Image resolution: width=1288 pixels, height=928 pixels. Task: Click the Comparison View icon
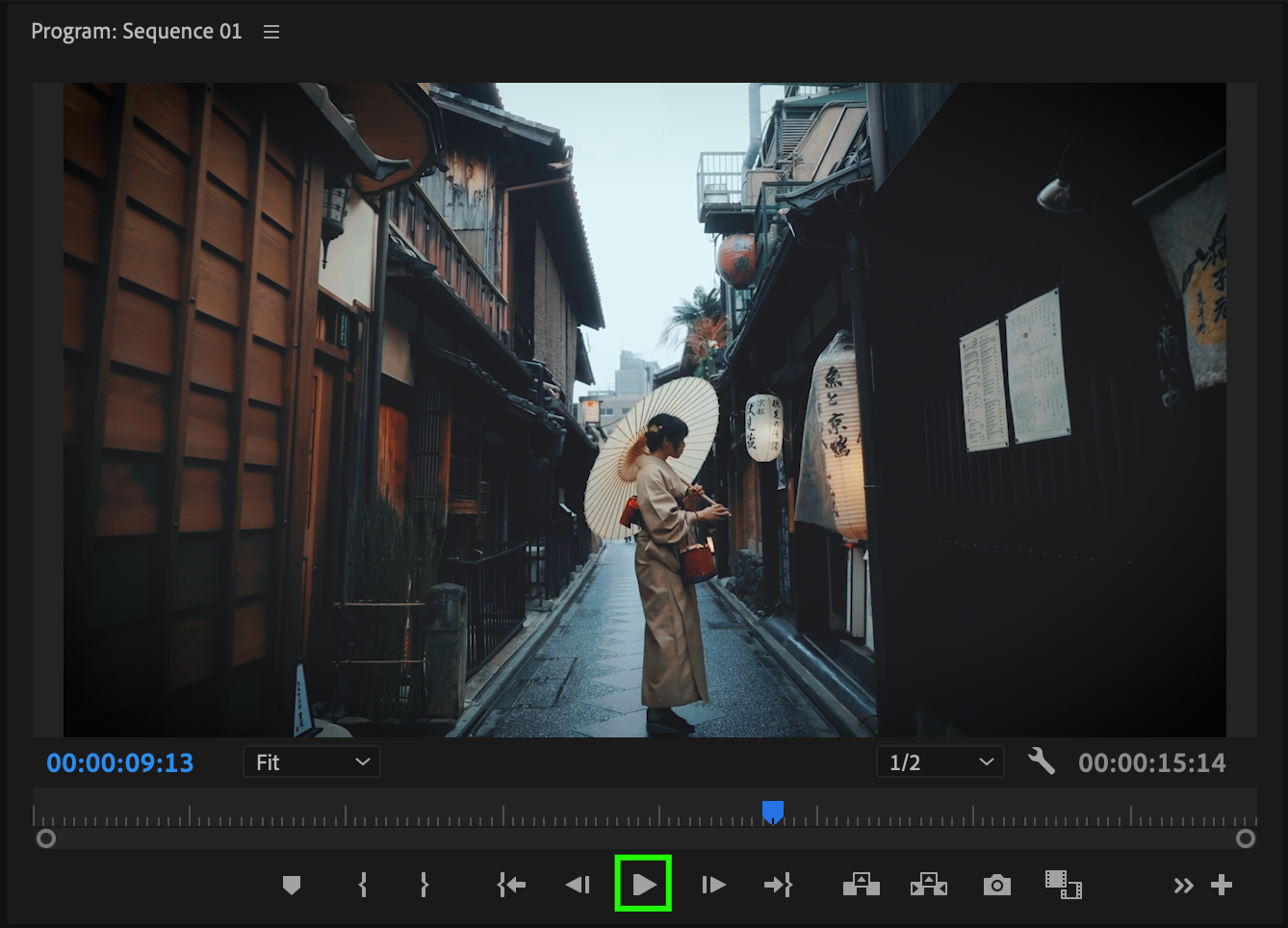[x=1063, y=885]
